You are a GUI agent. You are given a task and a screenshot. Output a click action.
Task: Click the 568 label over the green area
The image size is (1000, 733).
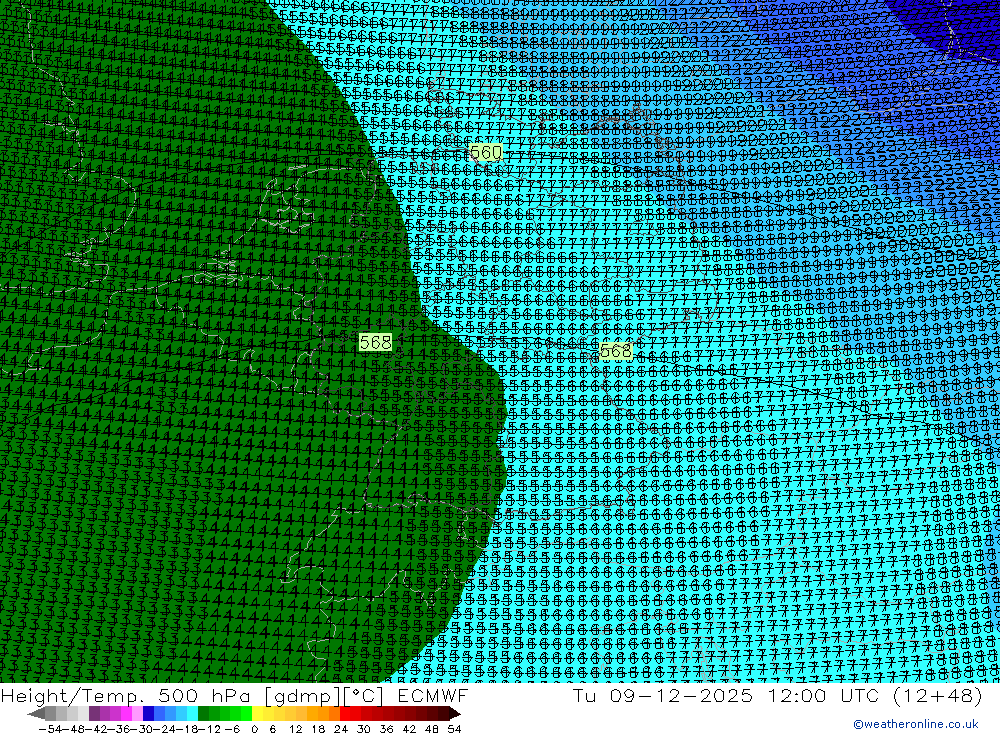[375, 343]
